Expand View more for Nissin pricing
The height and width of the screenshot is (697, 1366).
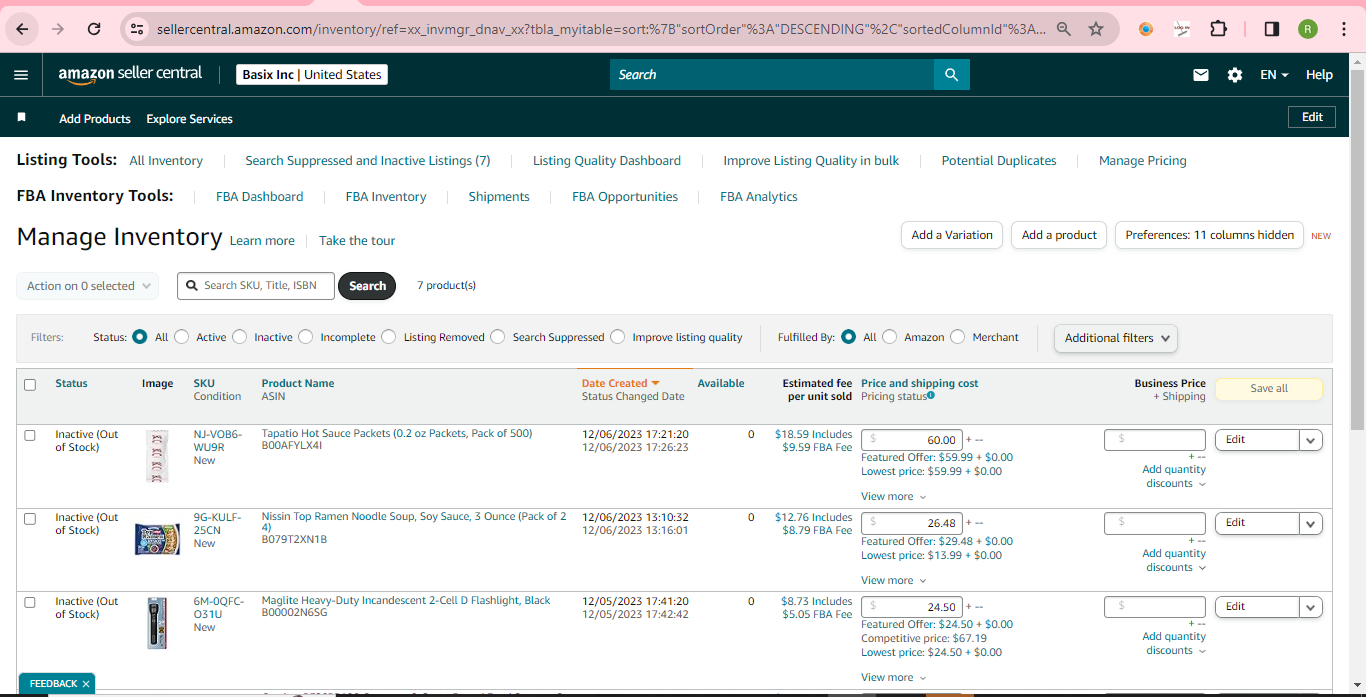point(893,581)
